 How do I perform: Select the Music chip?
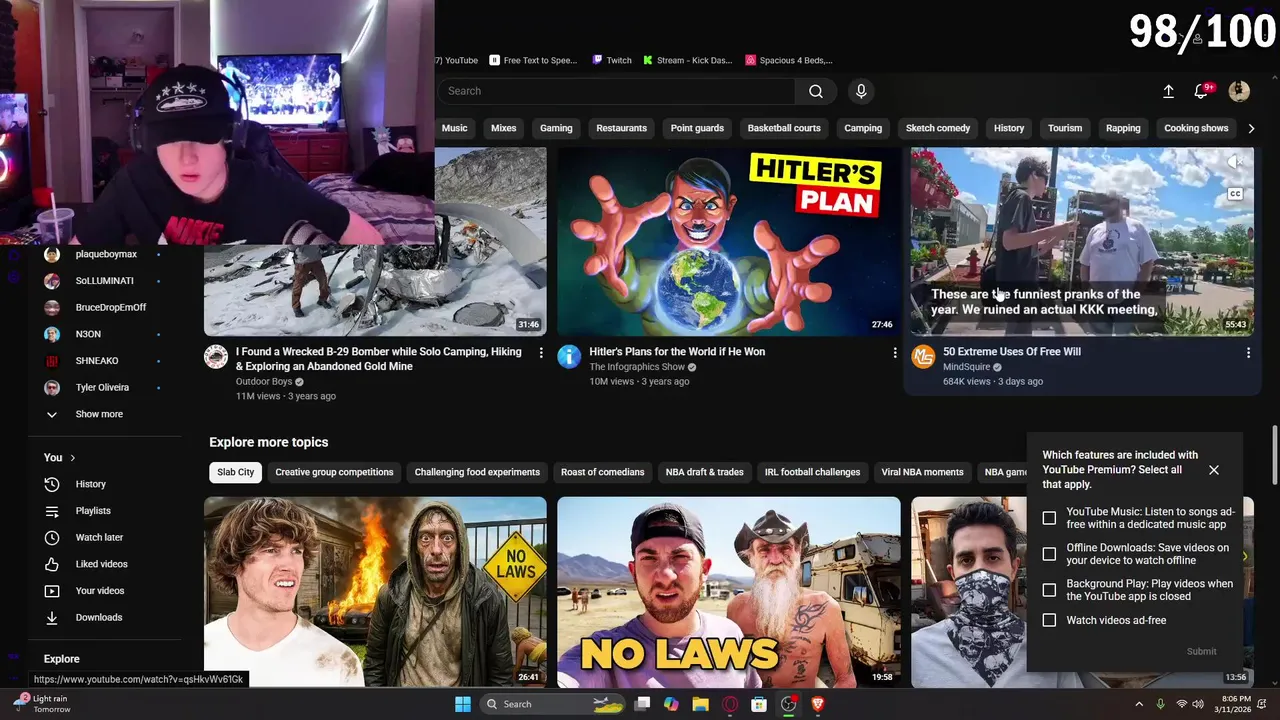455,128
